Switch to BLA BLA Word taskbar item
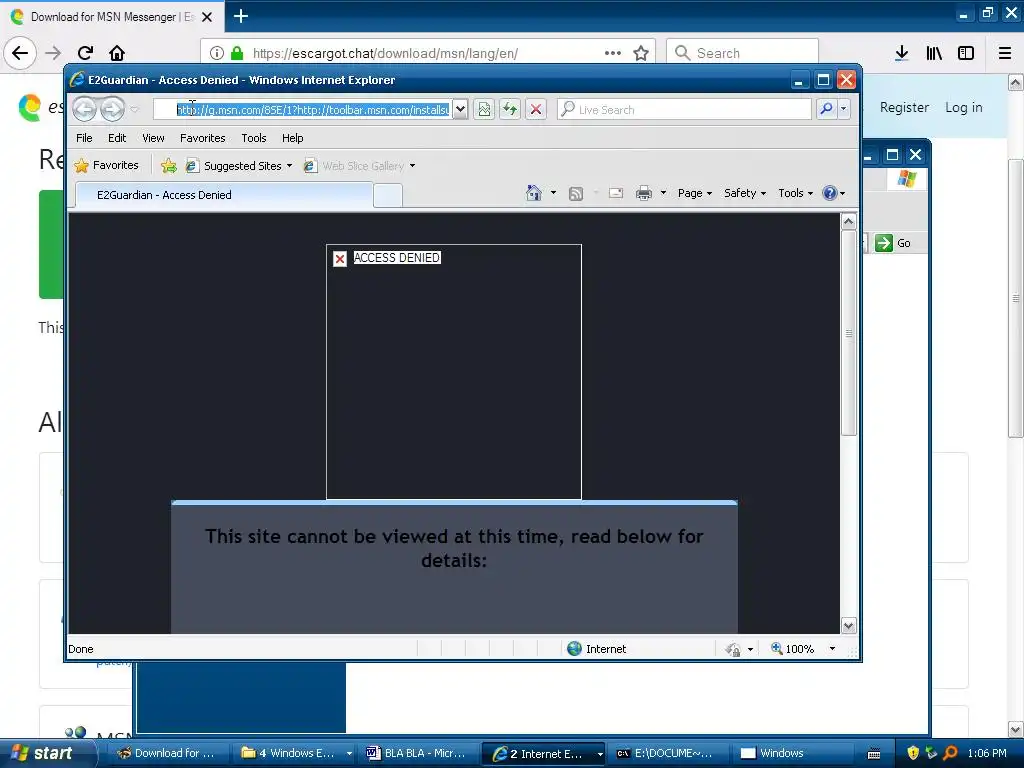Viewport: 1024px width, 768px height. coord(419,753)
